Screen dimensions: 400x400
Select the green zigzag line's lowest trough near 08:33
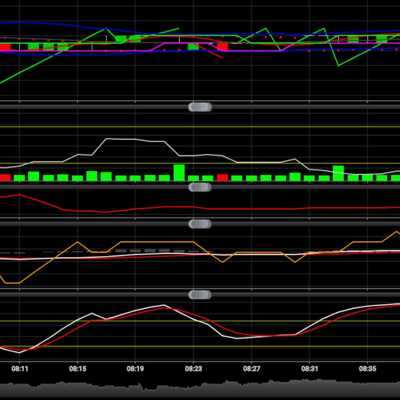coord(338,66)
